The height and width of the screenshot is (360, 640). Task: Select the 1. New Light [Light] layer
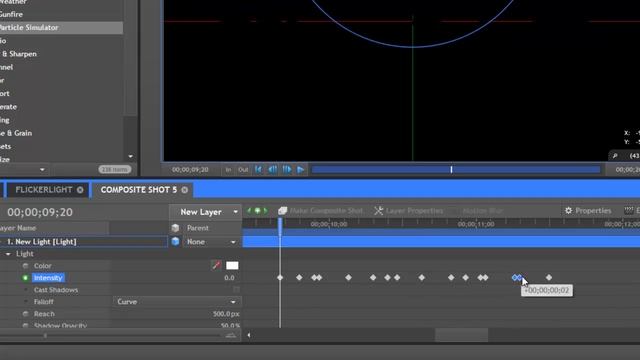click(x=84, y=242)
